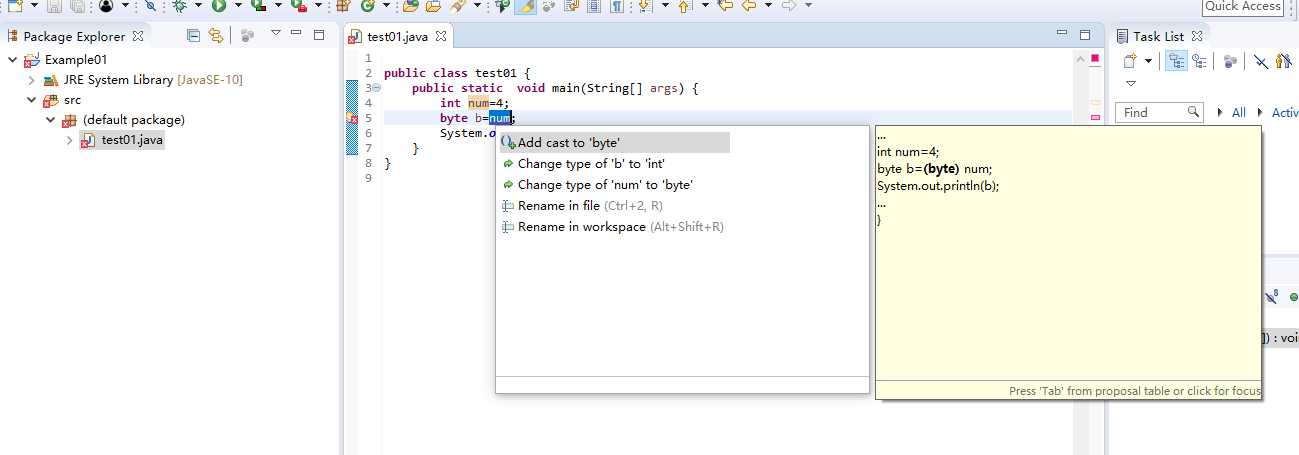Image resolution: width=1299 pixels, height=455 pixels.
Task: Open the New Task dropdown arrow
Action: click(x=1149, y=62)
